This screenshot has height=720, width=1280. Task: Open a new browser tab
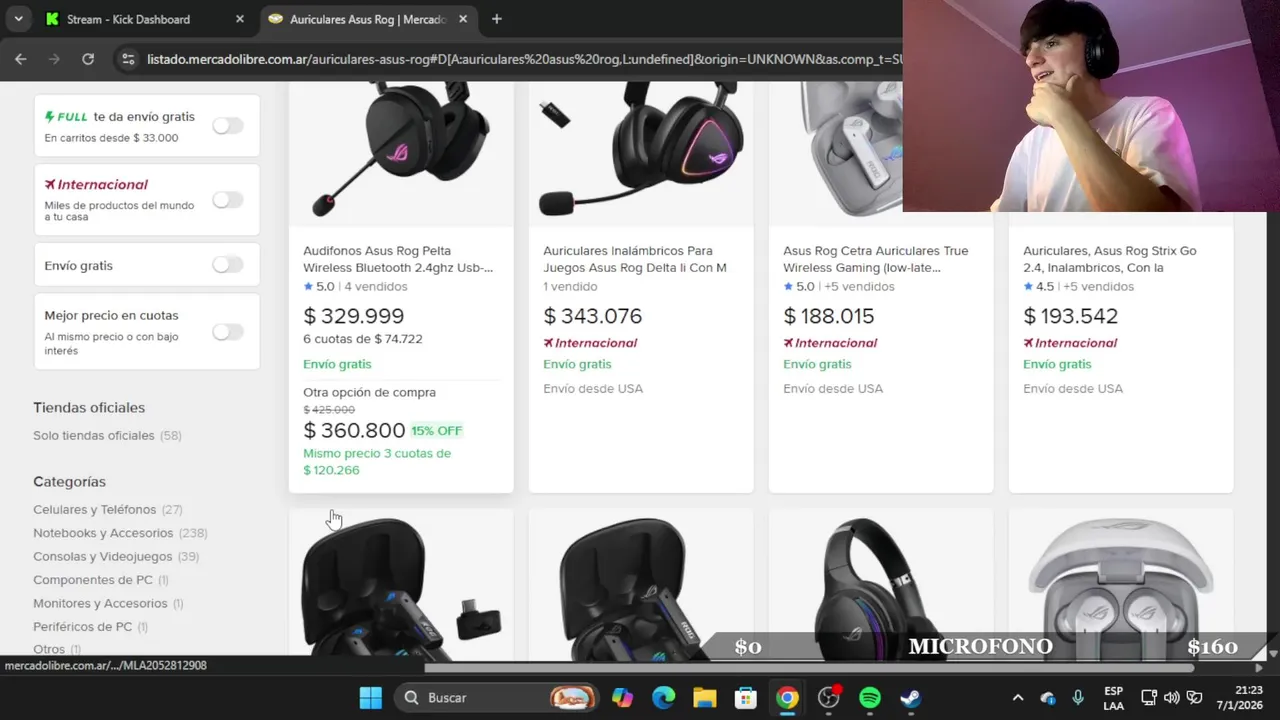tap(496, 19)
